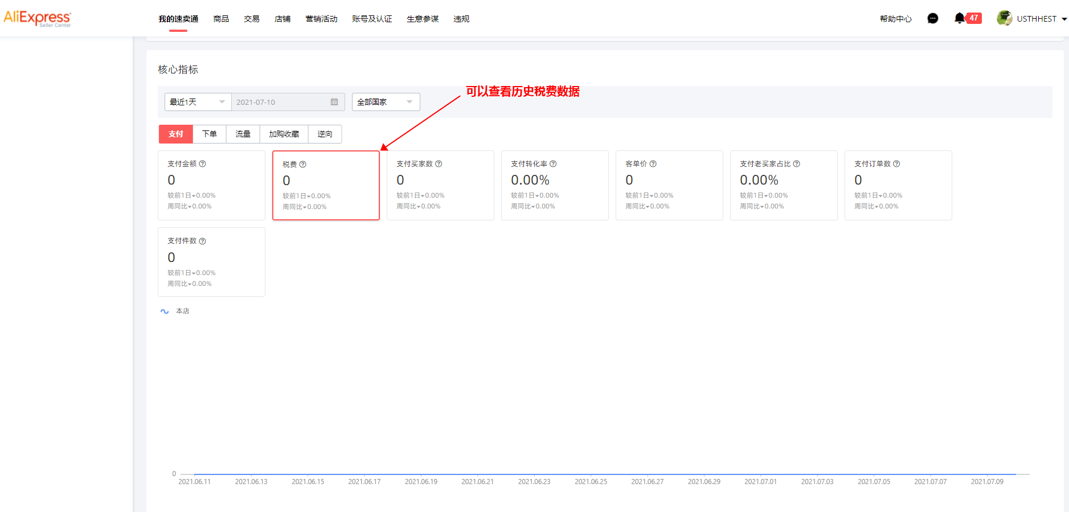The height and width of the screenshot is (512, 1069).
Task: Expand the USTHHEST account menu arrow
Action: point(1062,19)
